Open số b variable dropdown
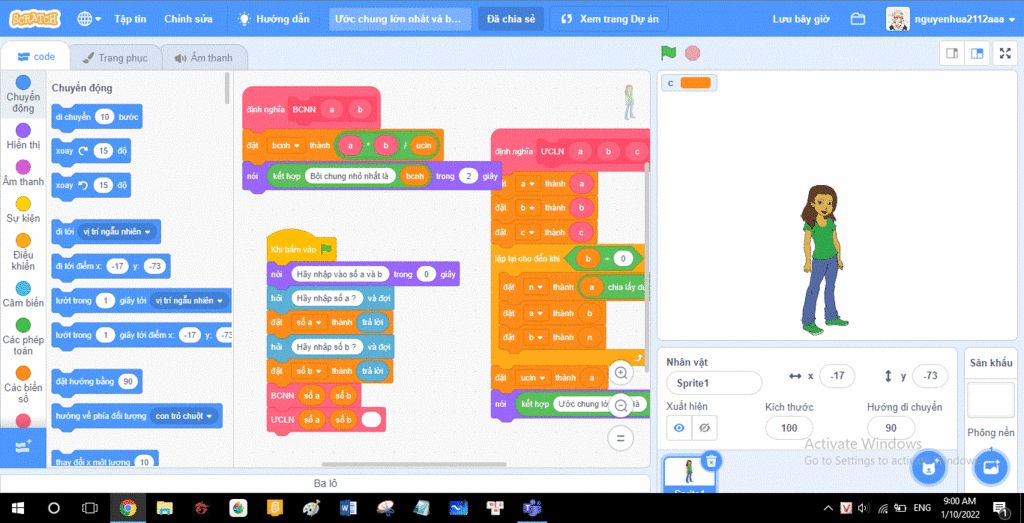Image resolution: width=1024 pixels, height=523 pixels. pyautogui.click(x=308, y=370)
